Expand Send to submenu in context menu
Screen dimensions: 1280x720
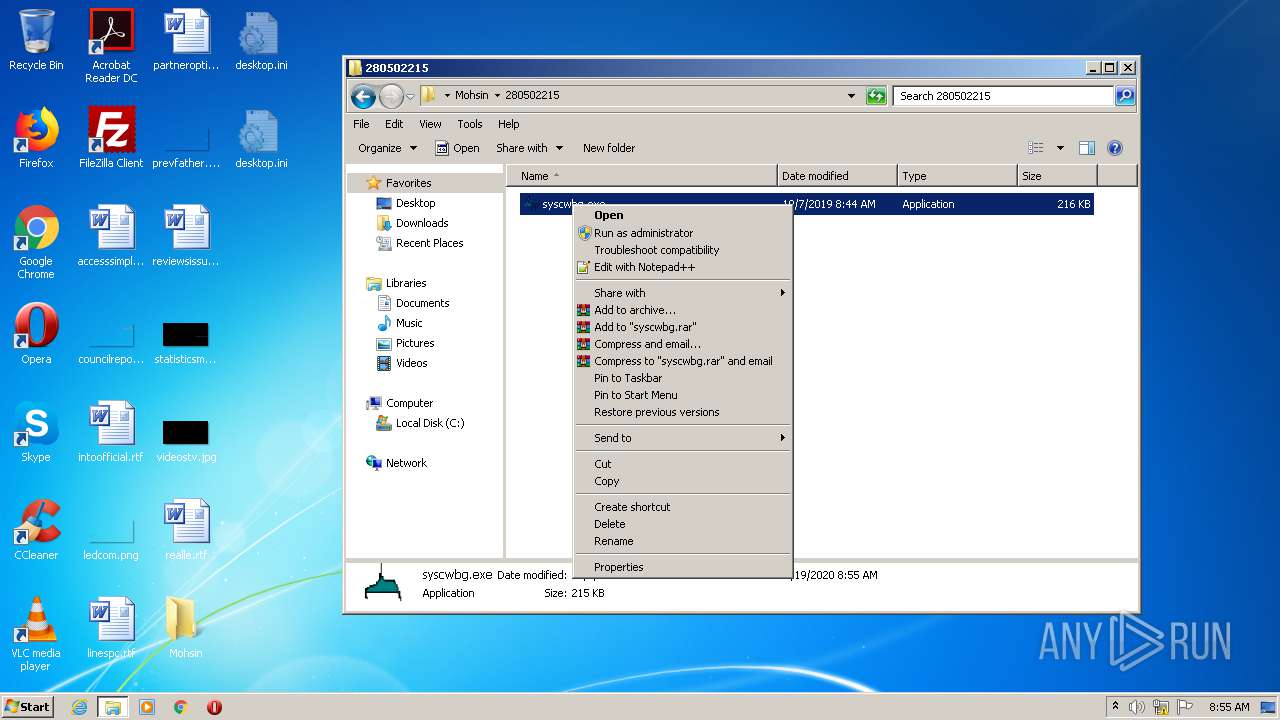coord(682,438)
